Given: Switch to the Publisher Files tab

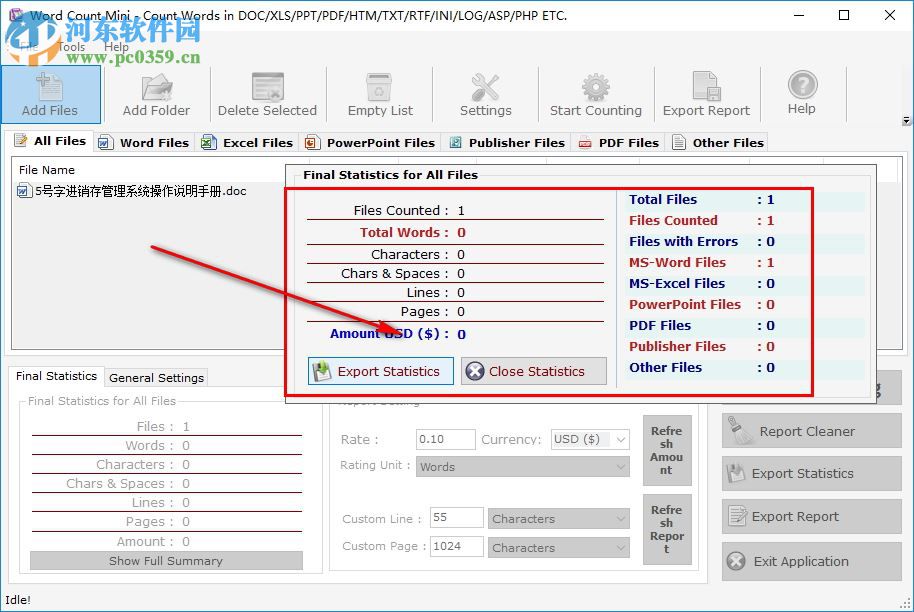Looking at the screenshot, I should [x=507, y=142].
